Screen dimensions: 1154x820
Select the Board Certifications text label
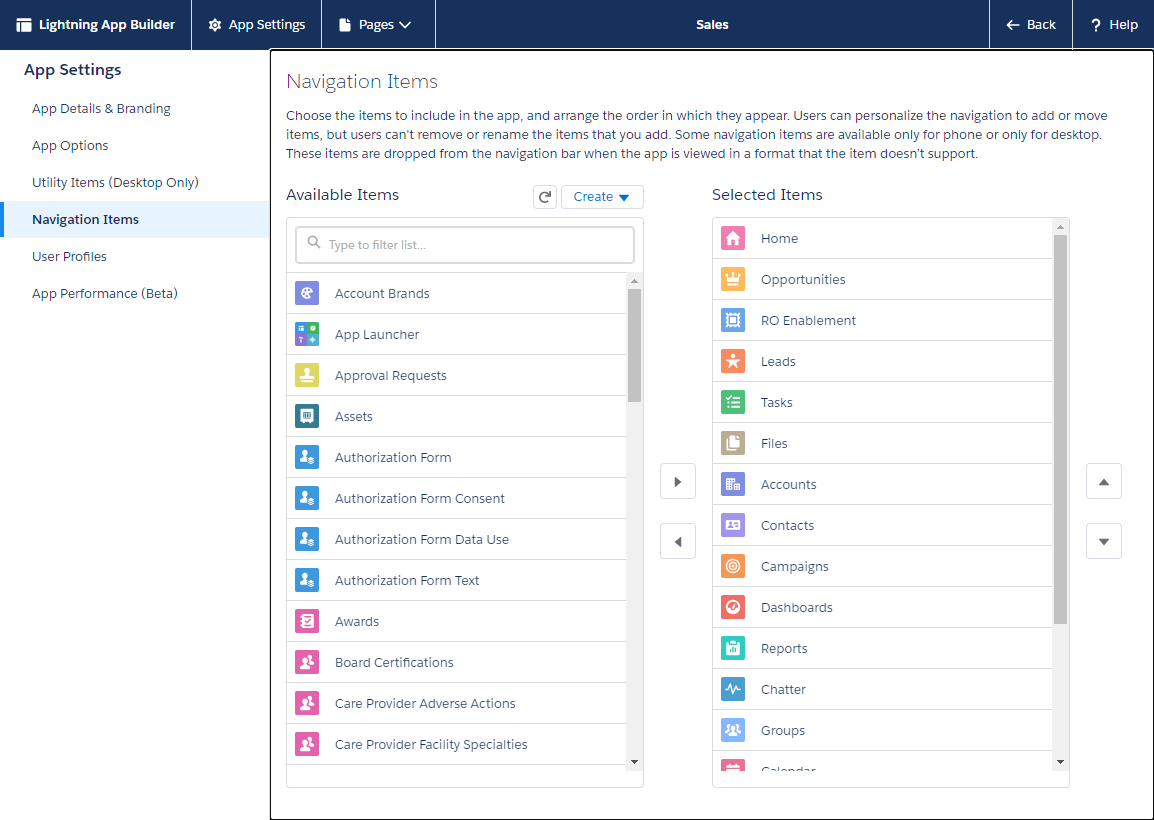click(394, 662)
